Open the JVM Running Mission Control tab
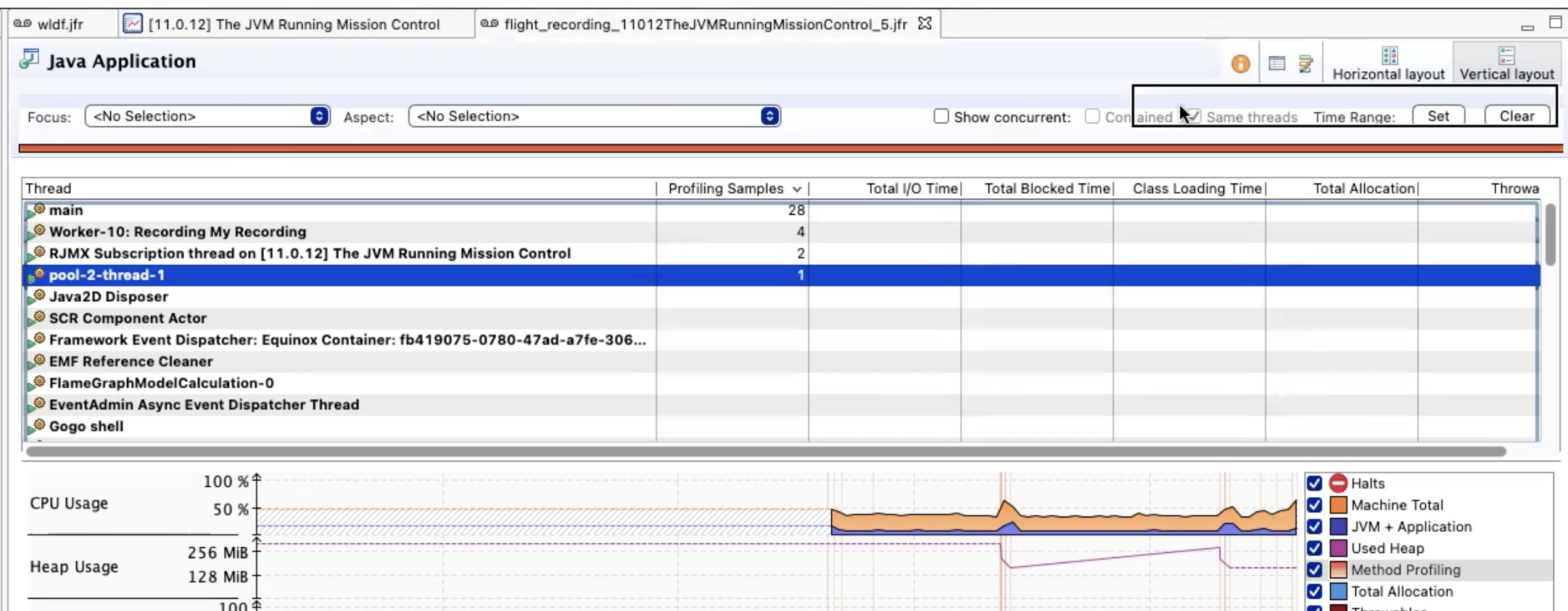 (293, 25)
